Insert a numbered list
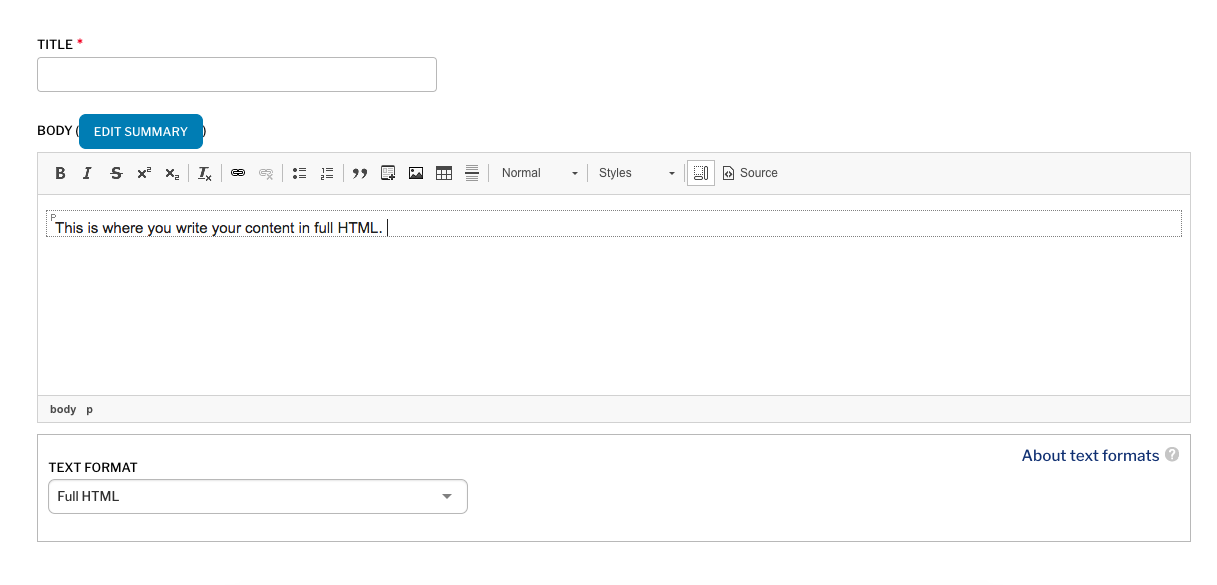The height and width of the screenshot is (585, 1217). (x=327, y=173)
